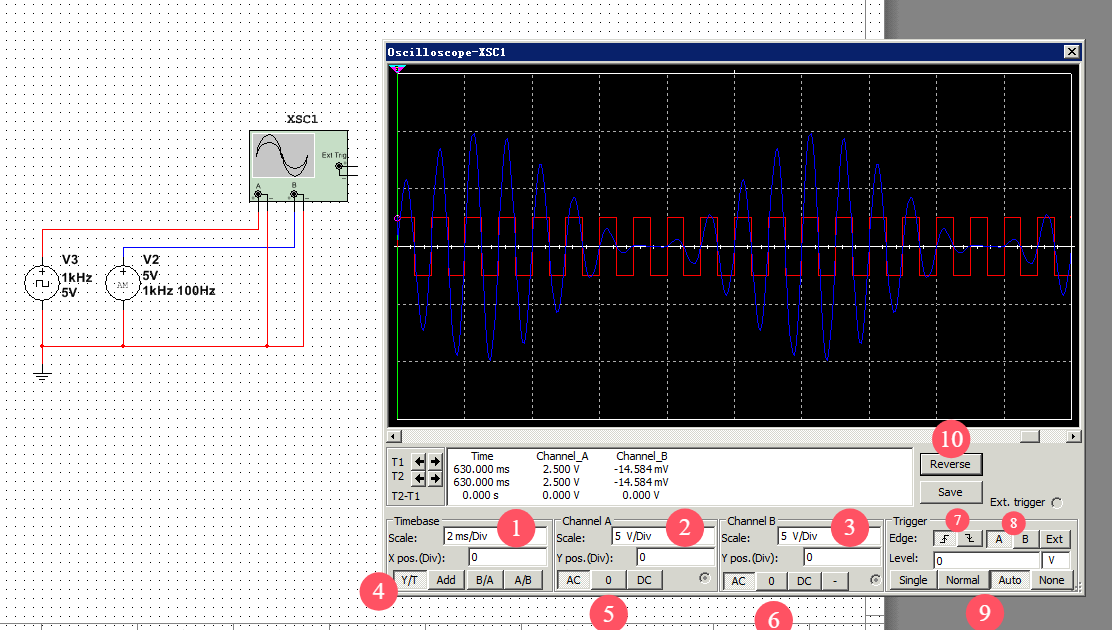
Task: Click the T1 cursor left arrow
Action: (x=420, y=461)
